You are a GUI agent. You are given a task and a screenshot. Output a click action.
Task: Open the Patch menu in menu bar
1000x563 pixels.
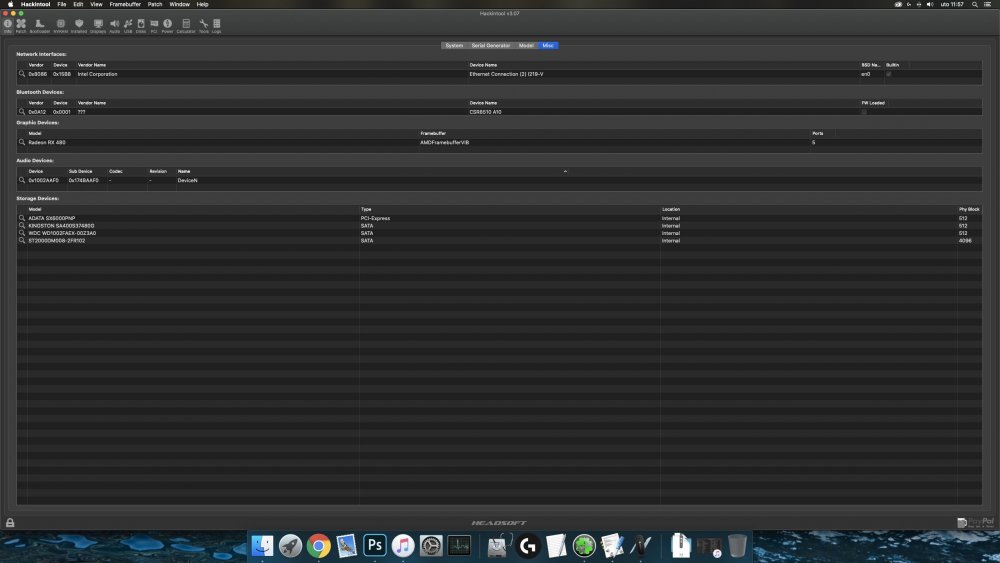pyautogui.click(x=155, y=4)
